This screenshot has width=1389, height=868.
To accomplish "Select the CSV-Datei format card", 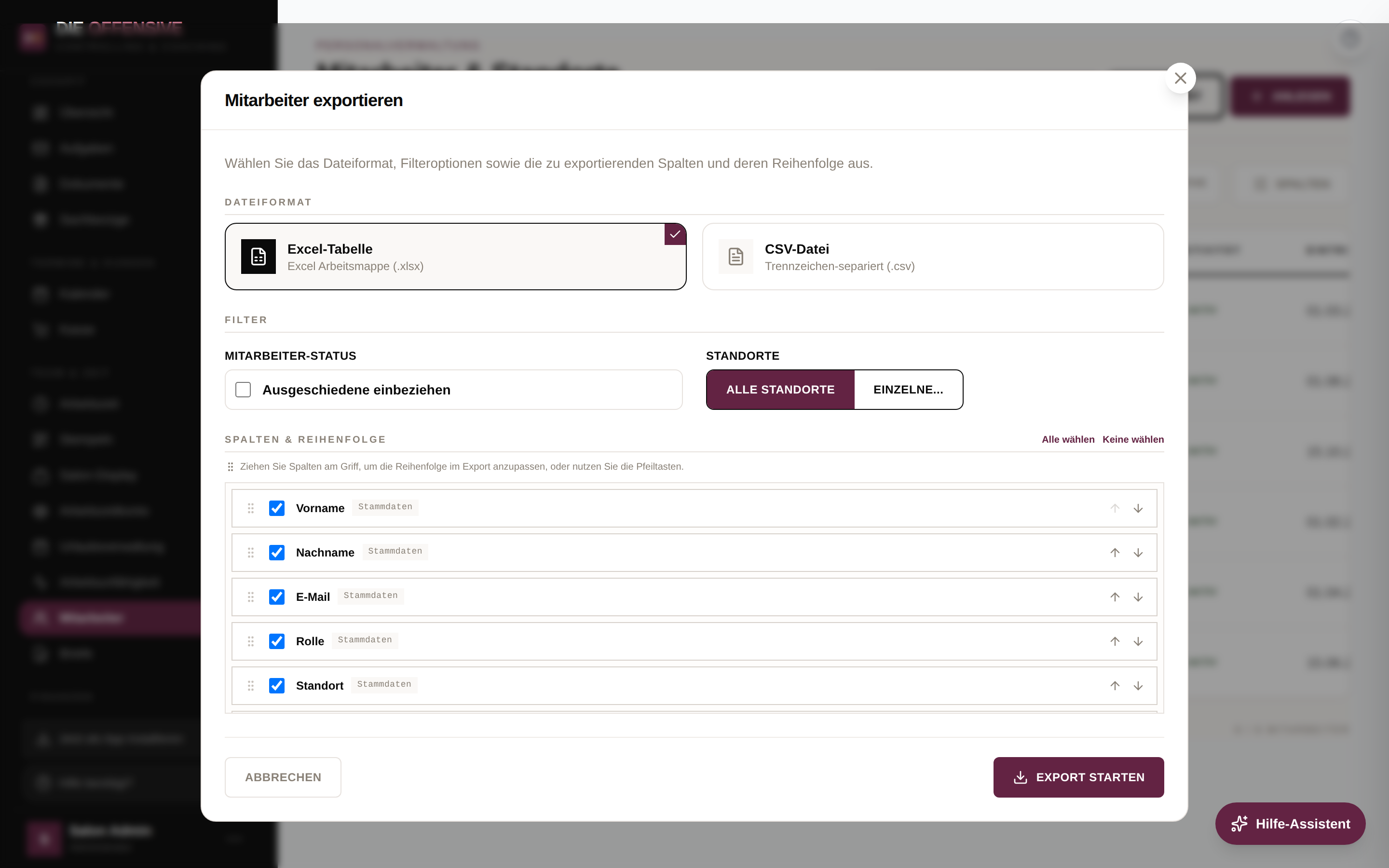I will (x=933, y=257).
